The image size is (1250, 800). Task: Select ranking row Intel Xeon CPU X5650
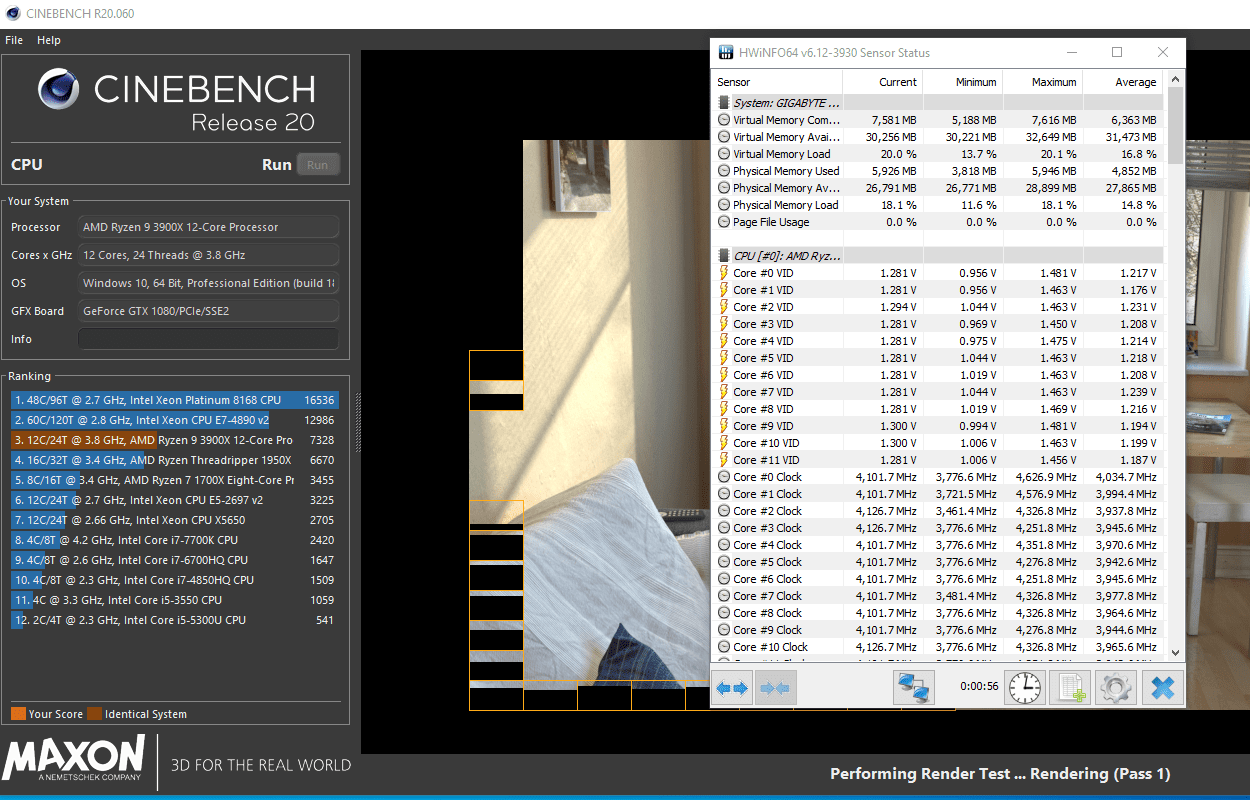pyautogui.click(x=175, y=520)
